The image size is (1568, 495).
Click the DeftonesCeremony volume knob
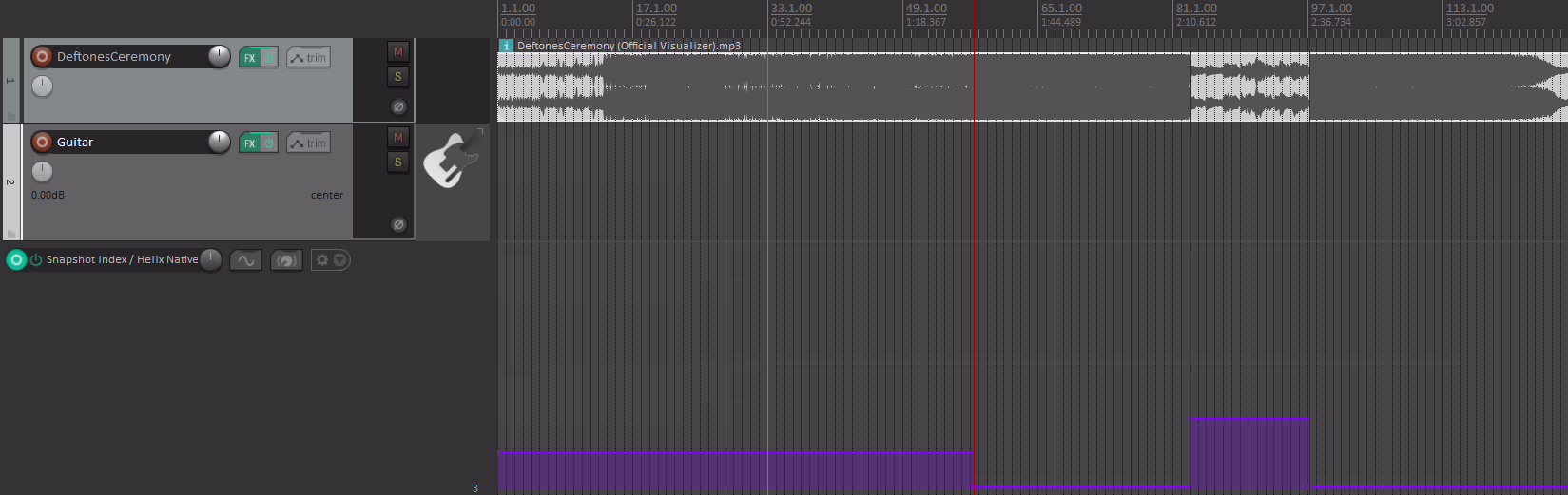coord(220,56)
